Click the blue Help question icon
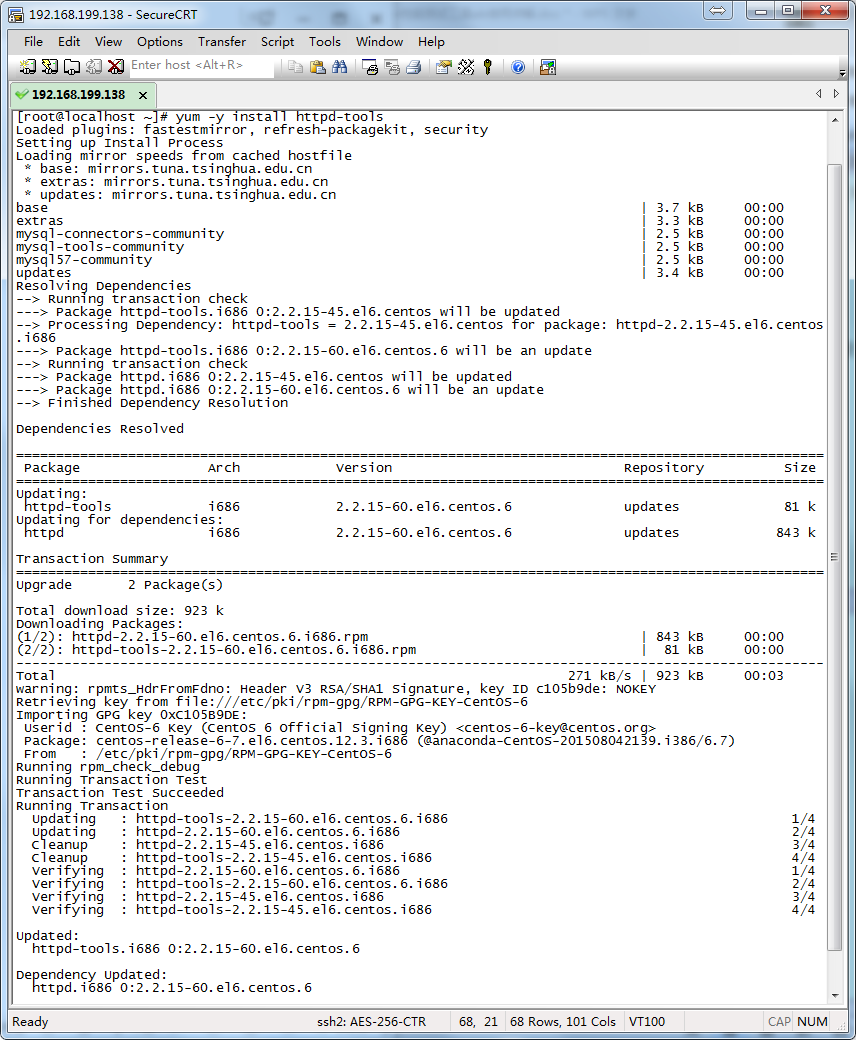856x1040 pixels. coord(518,67)
